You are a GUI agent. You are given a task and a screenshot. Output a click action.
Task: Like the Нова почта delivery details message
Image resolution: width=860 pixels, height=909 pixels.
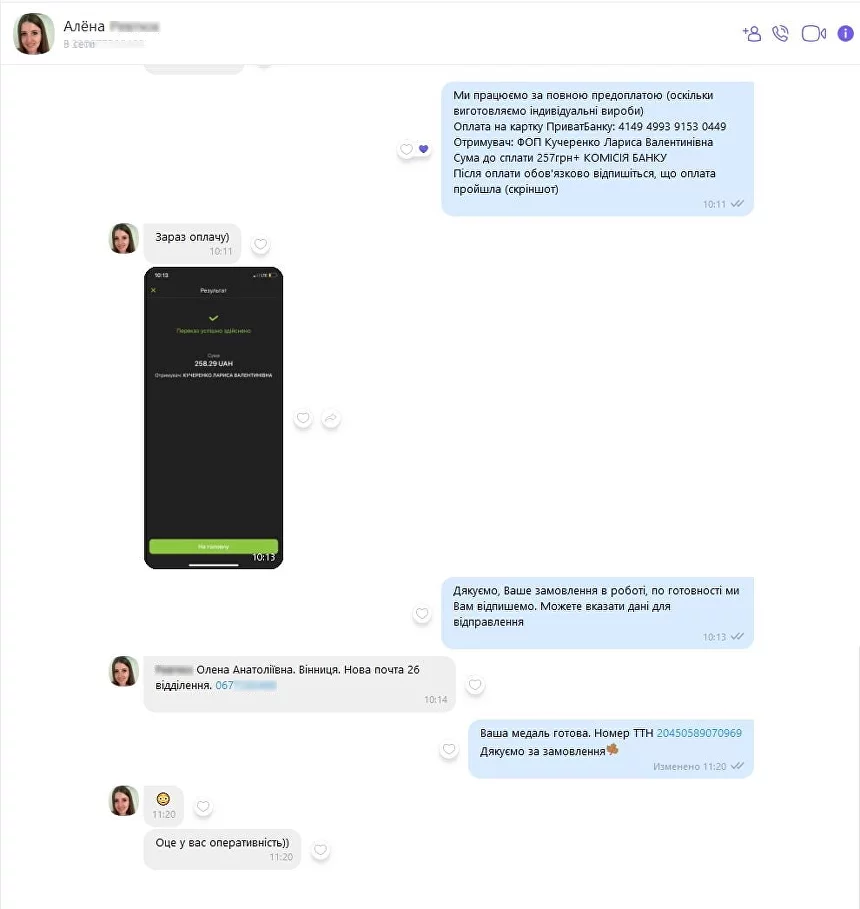tap(475, 685)
